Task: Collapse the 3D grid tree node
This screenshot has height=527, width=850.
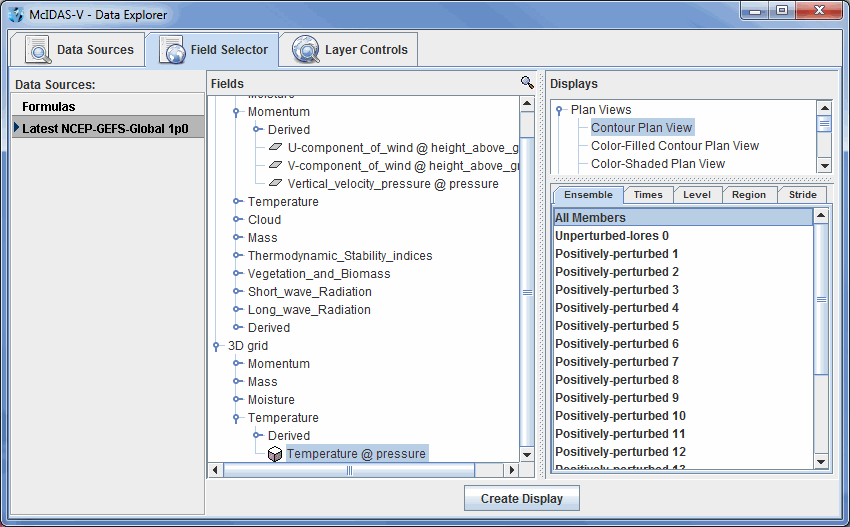Action: [217, 346]
